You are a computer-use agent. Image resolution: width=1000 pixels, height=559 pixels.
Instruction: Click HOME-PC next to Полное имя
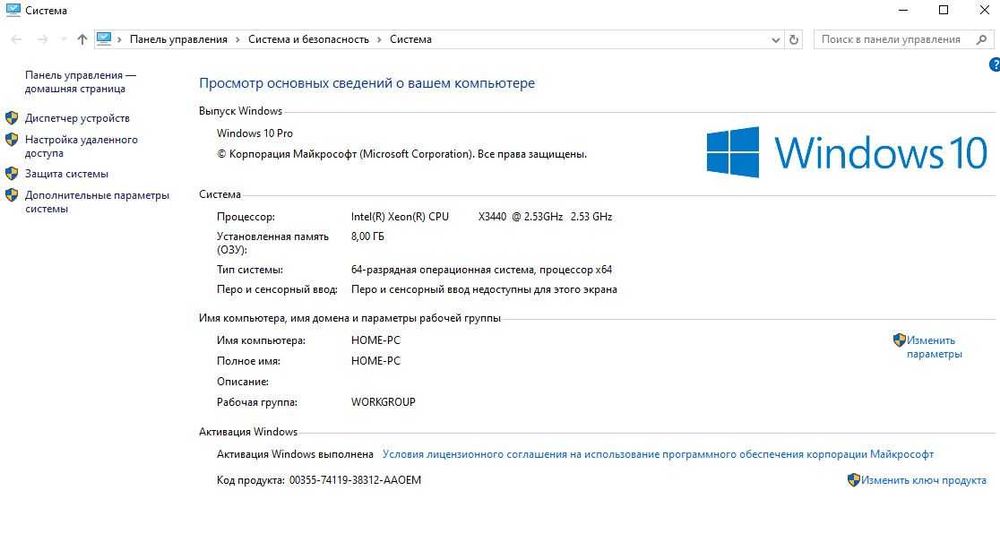click(x=376, y=361)
